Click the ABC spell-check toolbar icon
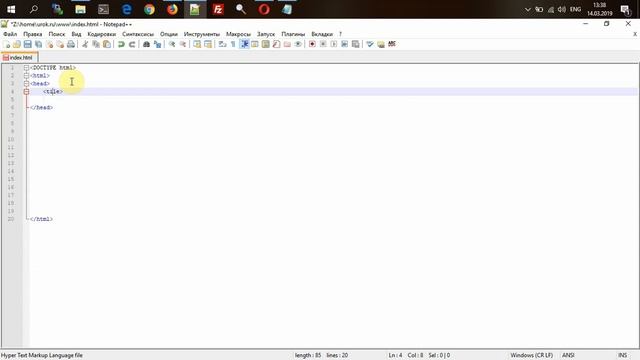The image size is (640, 360). click(392, 44)
